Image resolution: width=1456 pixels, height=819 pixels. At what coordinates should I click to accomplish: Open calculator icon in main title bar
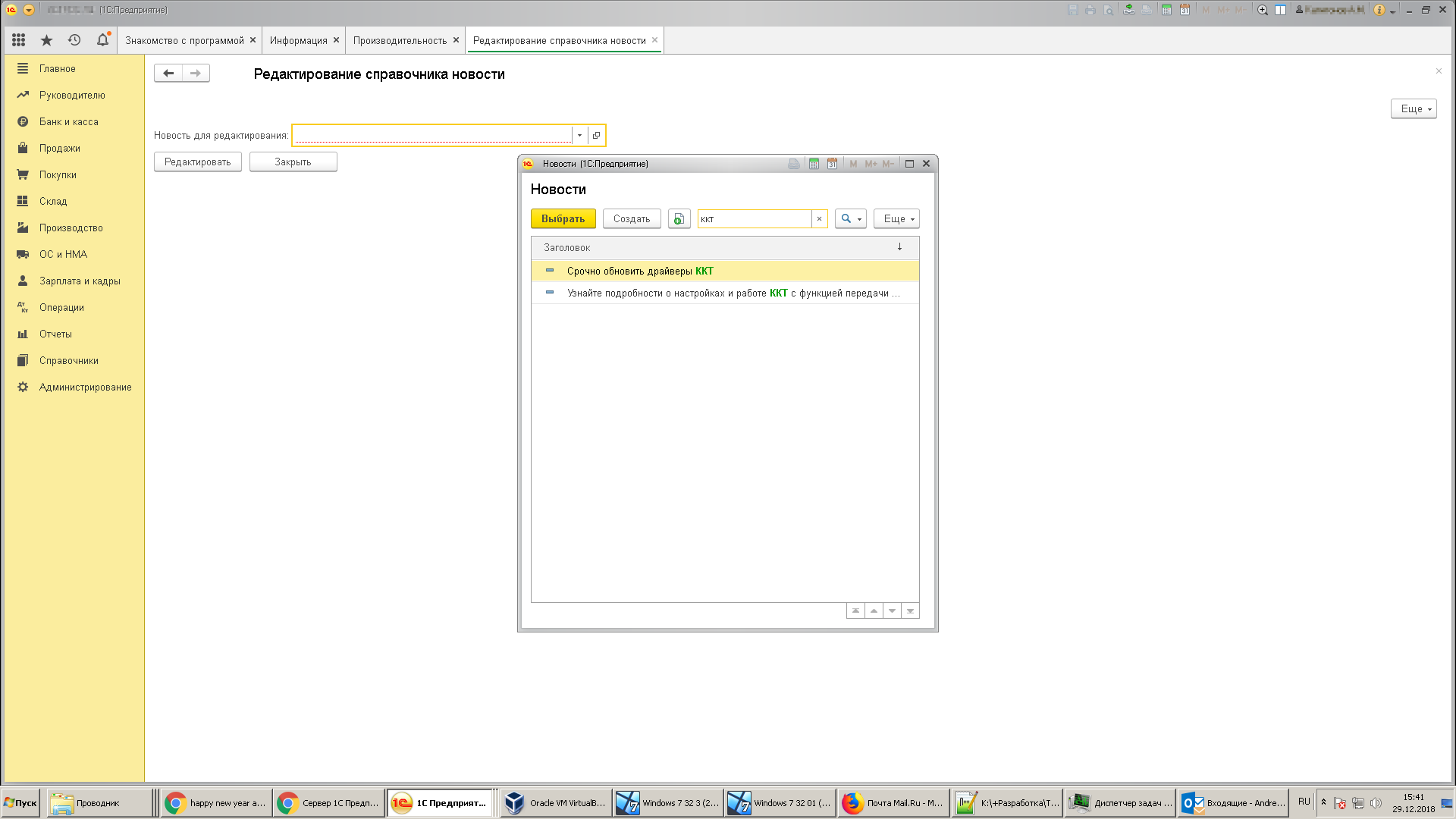click(1166, 10)
